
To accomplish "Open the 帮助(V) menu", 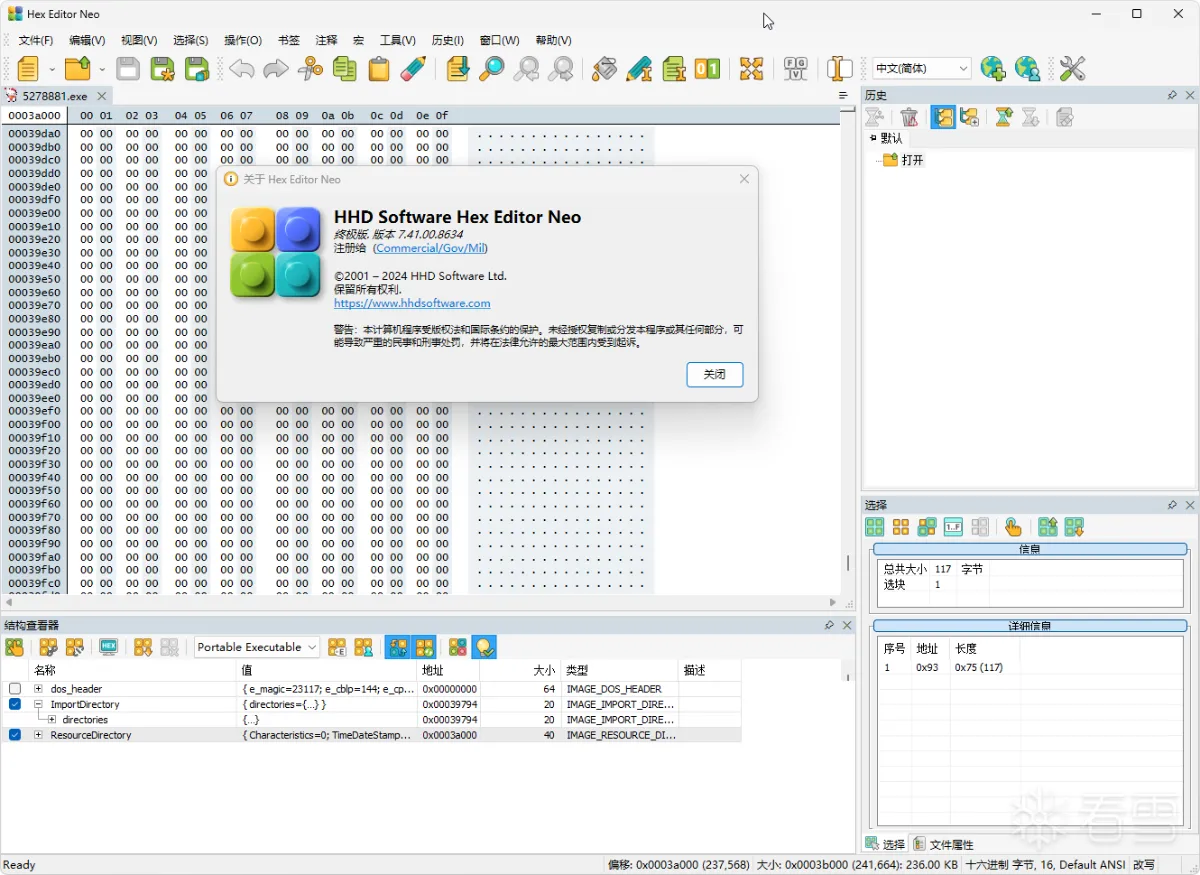I will pos(554,40).
